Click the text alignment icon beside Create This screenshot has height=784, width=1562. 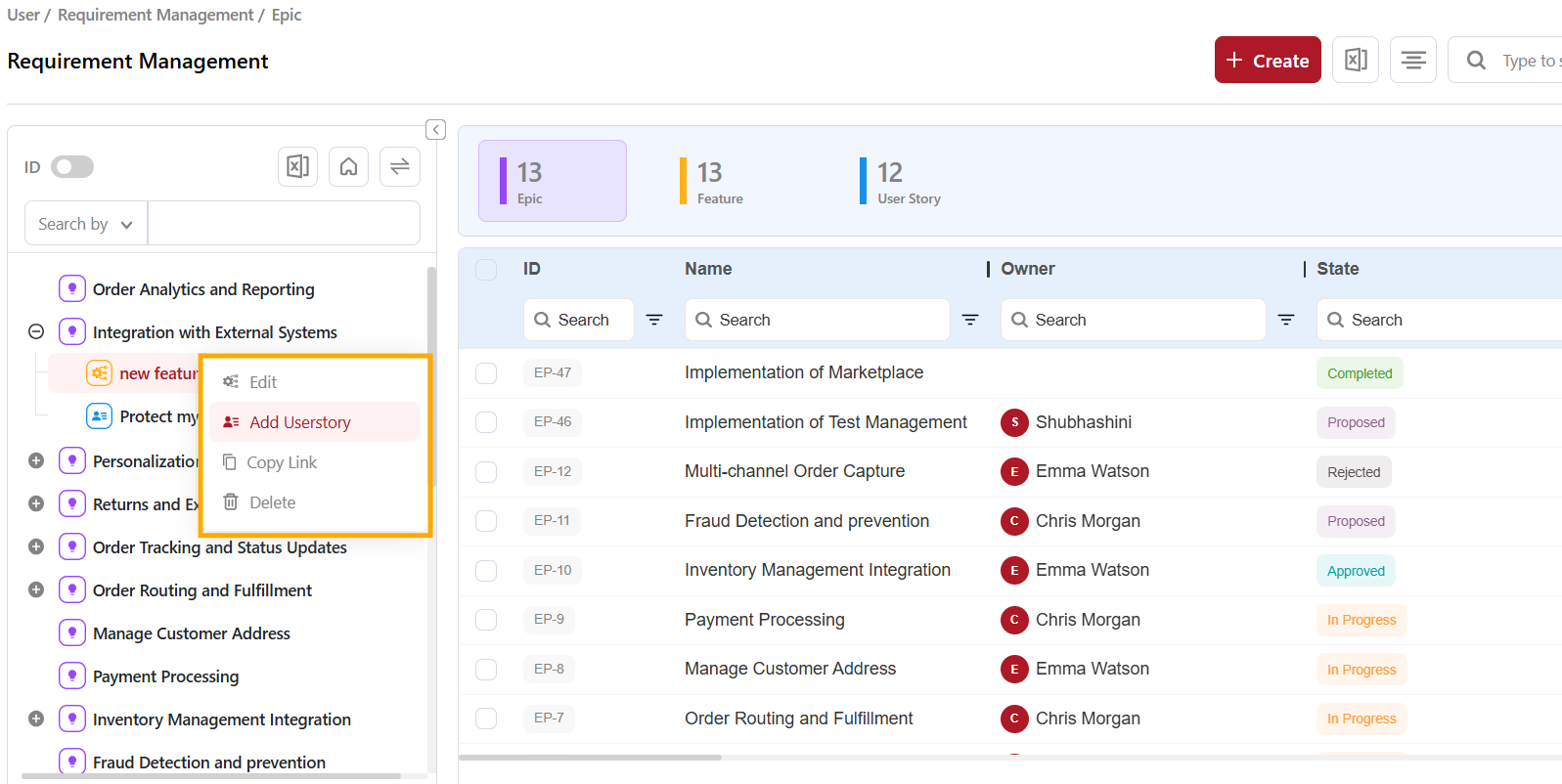click(1412, 60)
